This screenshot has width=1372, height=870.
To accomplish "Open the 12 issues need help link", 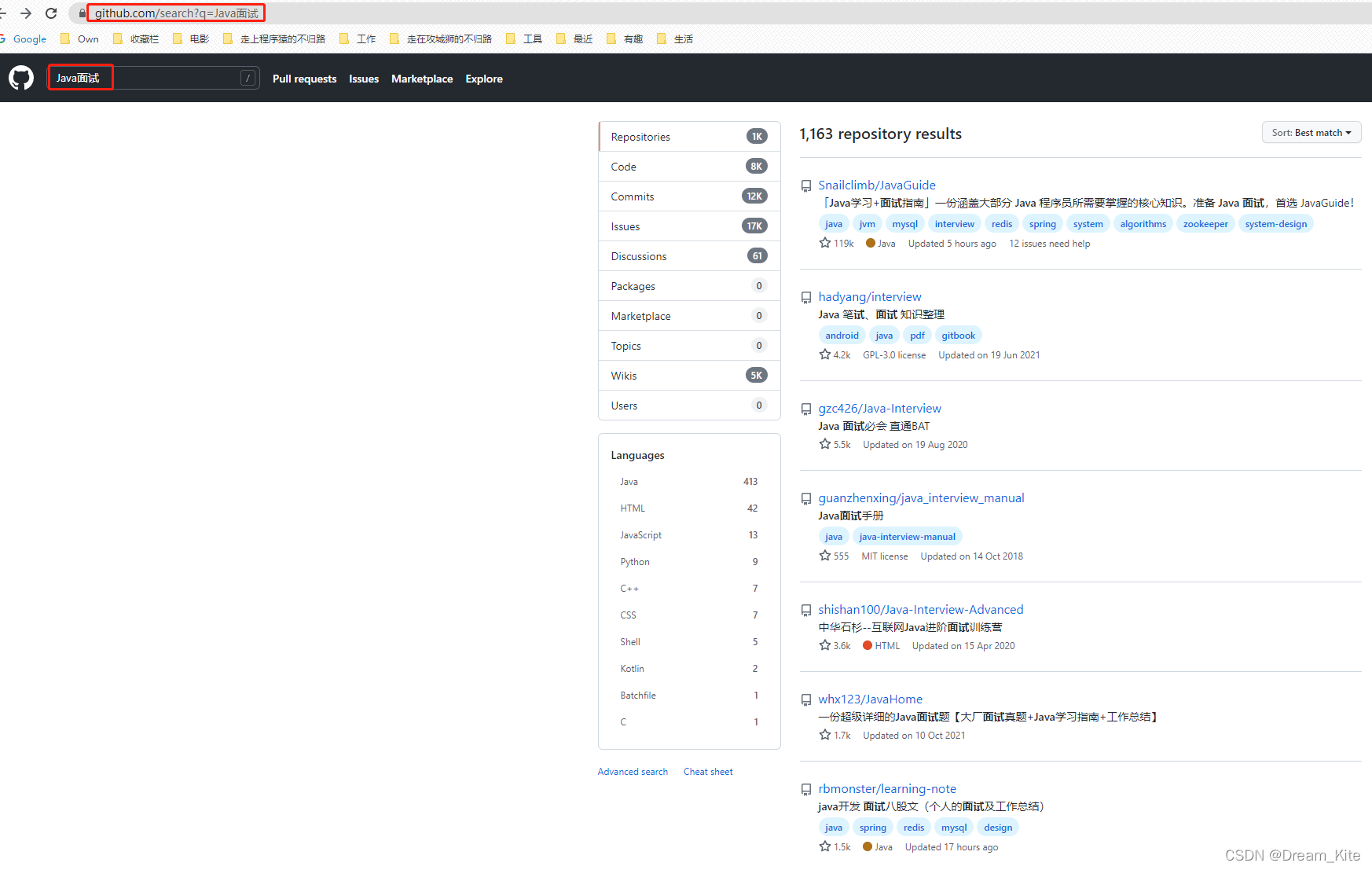I will click(x=1049, y=244).
